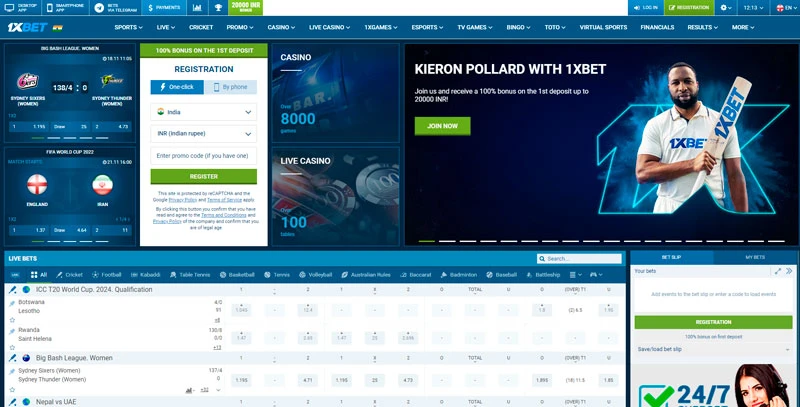
Task: Expand the Casino menu
Action: pyautogui.click(x=281, y=28)
